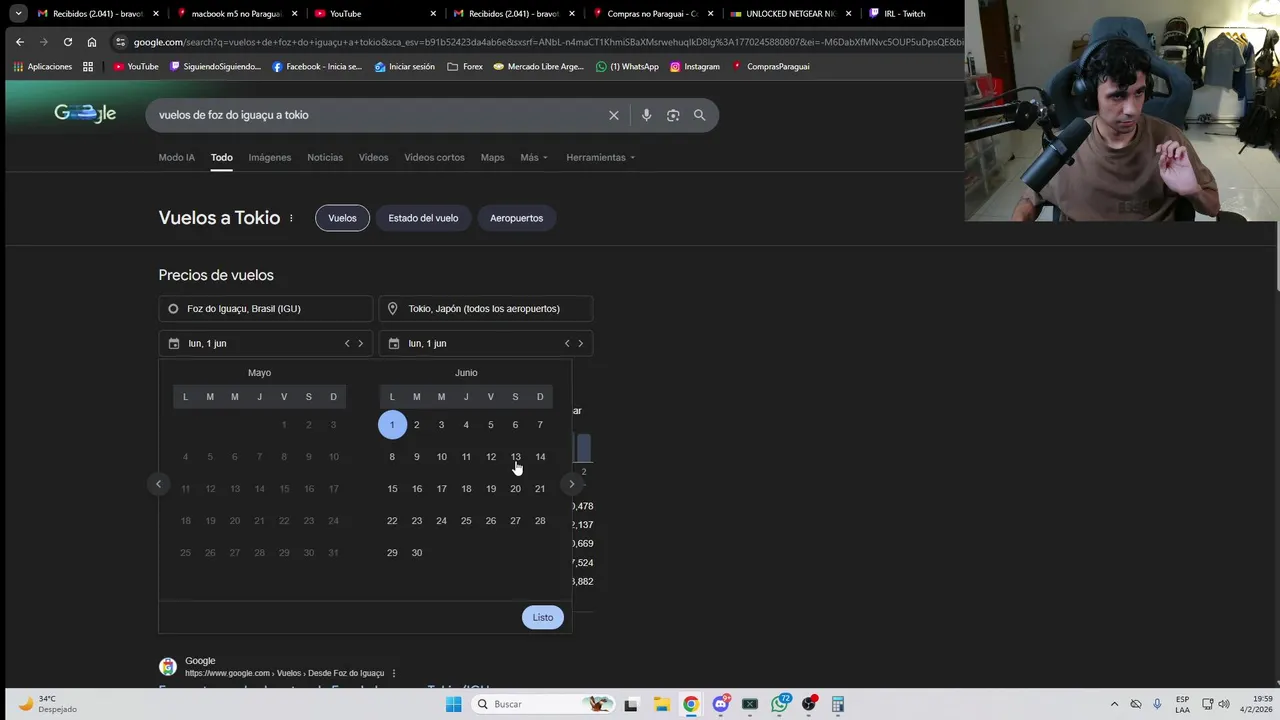This screenshot has width=1280, height=720.
Task: Open the Forex bookmarks folder
Action: (465, 67)
